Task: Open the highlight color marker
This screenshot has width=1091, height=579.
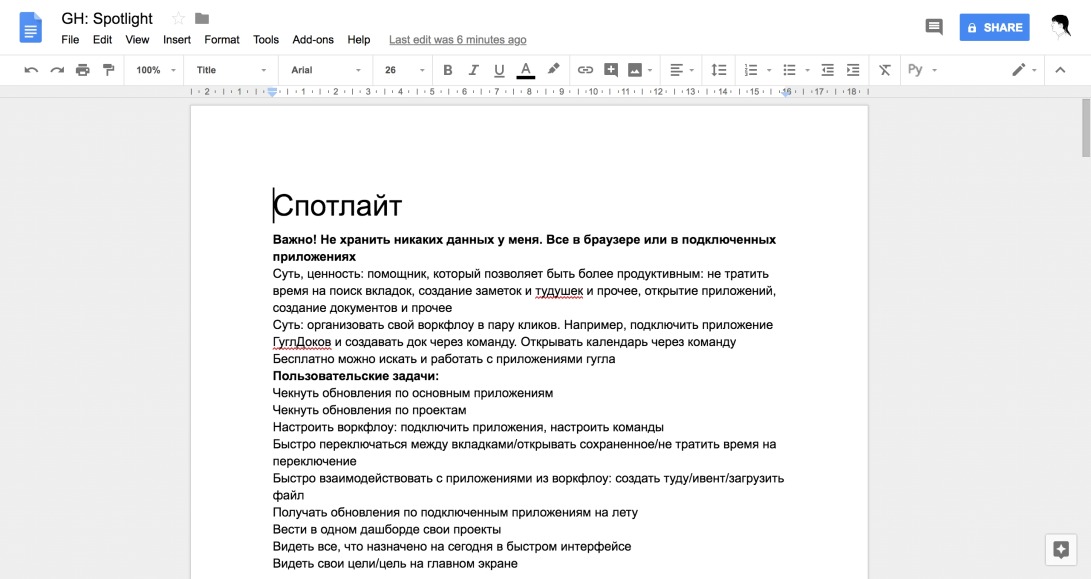Action: tap(553, 69)
